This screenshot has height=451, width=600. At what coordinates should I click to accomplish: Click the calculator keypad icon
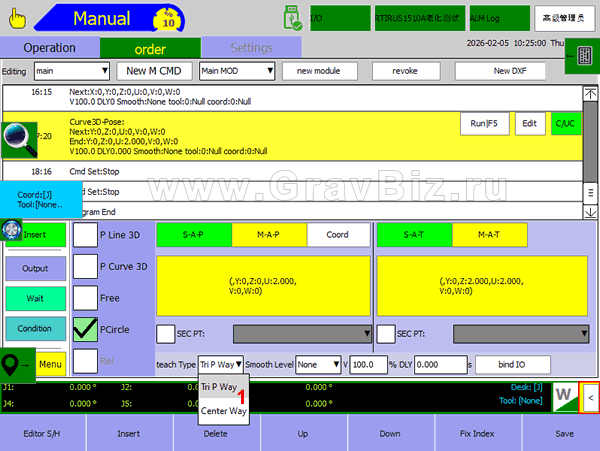coord(578,59)
